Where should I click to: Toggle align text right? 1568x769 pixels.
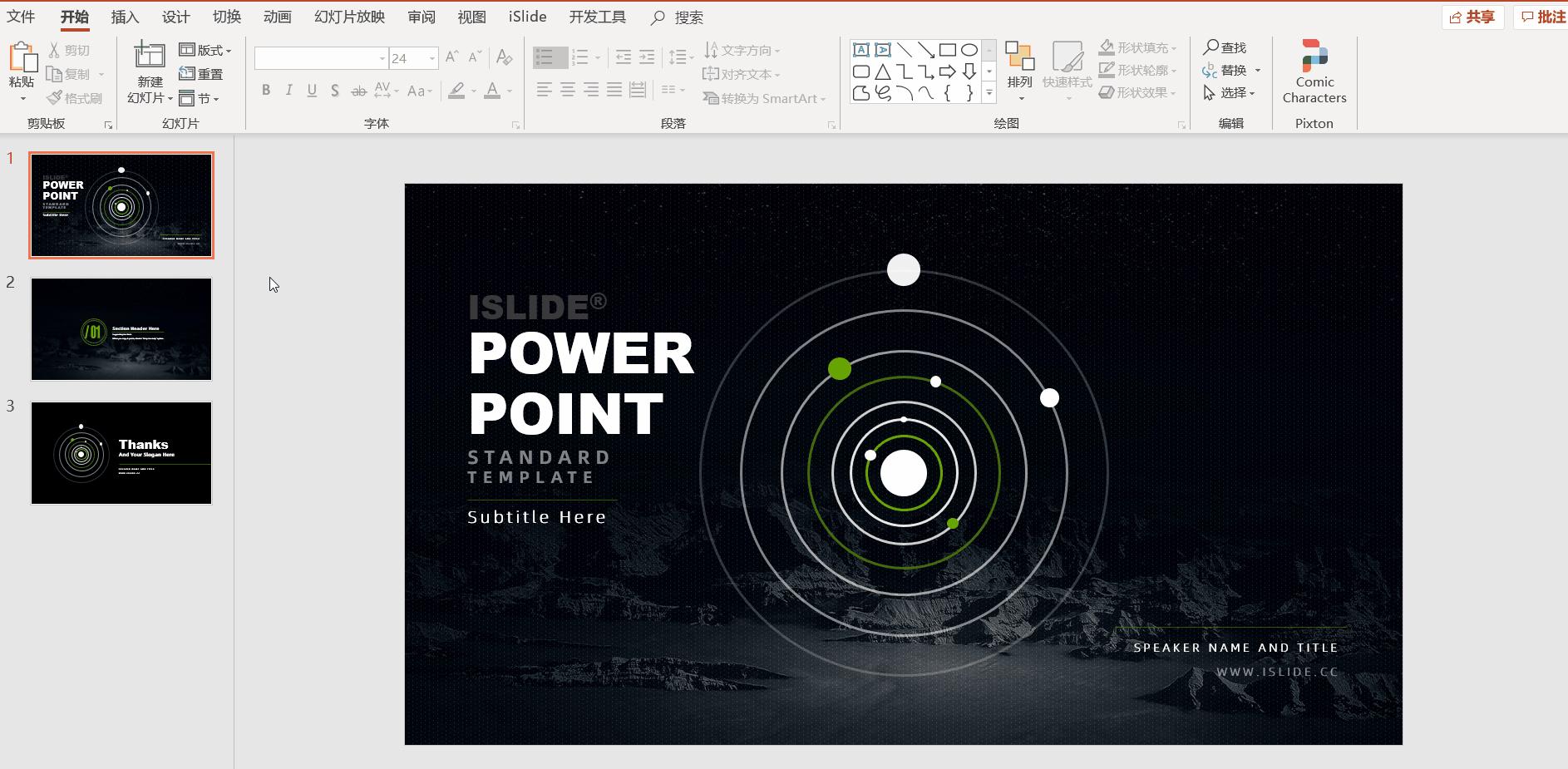(x=590, y=90)
